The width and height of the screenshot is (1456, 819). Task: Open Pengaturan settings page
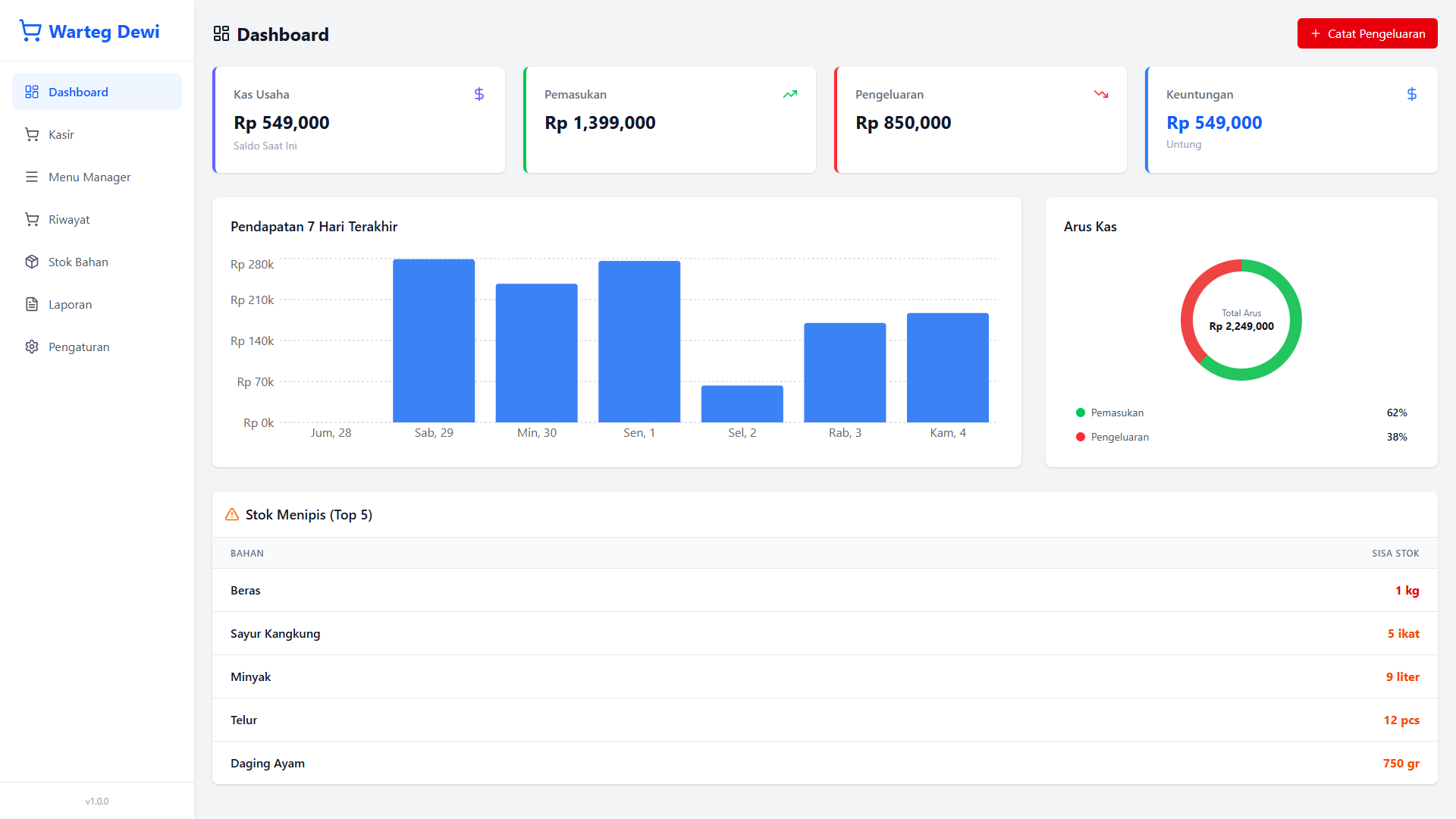click(x=97, y=347)
